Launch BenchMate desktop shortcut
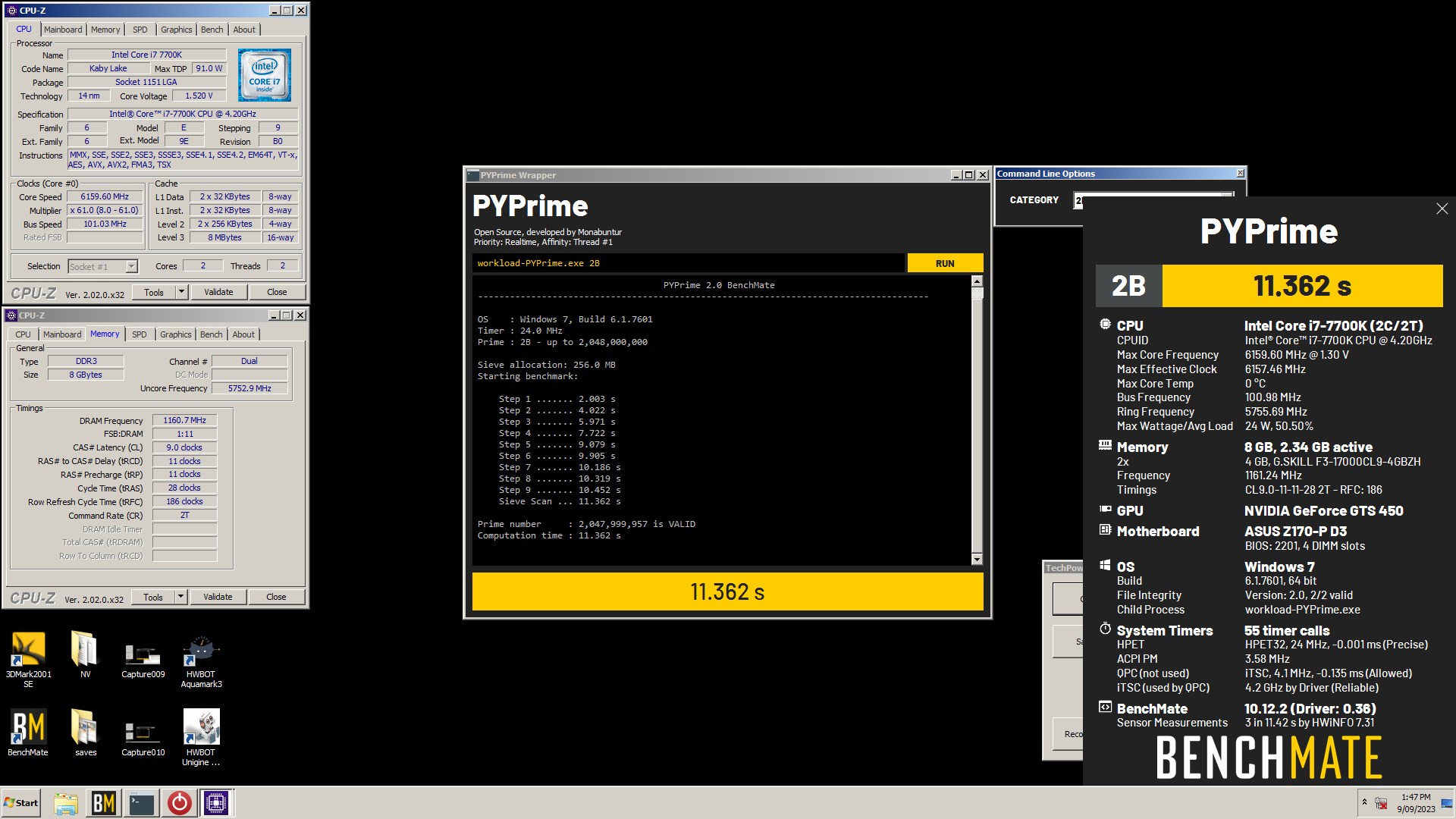The width and height of the screenshot is (1456, 819). (x=28, y=733)
